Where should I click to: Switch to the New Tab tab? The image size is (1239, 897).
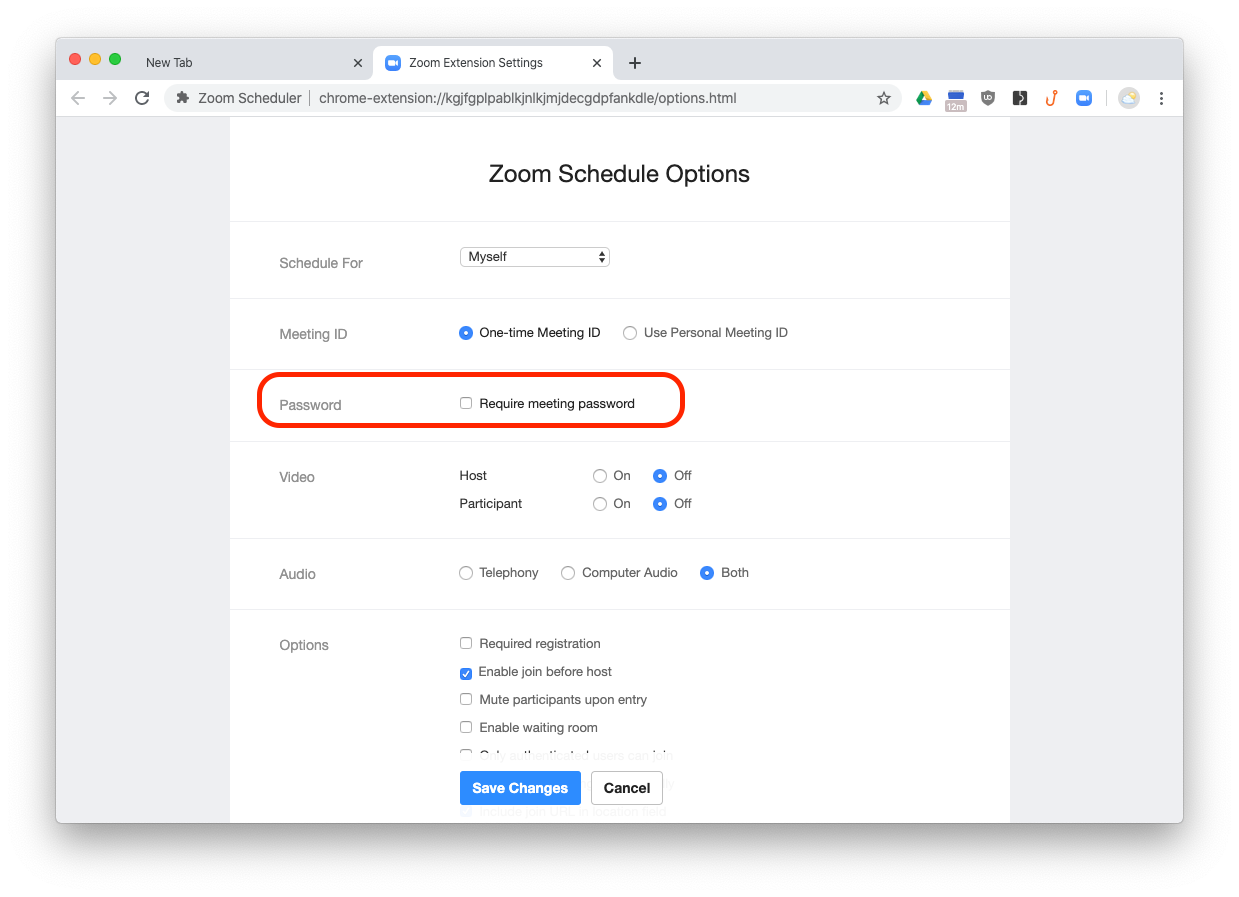pos(253,62)
